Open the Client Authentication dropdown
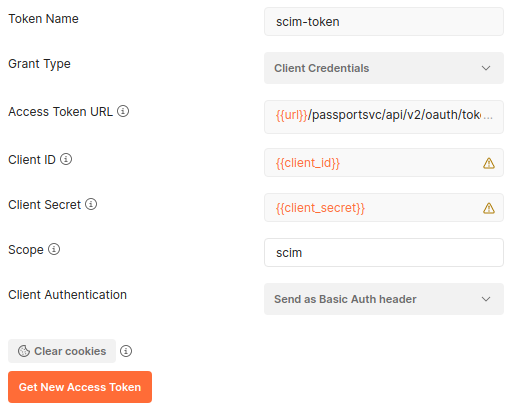Image resolution: width=515 pixels, height=411 pixels. pos(384,299)
